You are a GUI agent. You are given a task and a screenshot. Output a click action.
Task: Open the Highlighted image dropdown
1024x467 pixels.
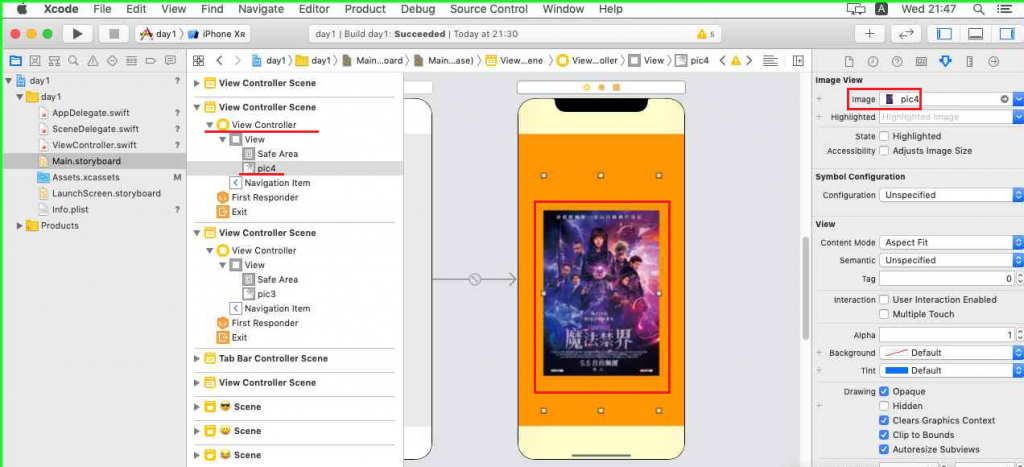1018,117
